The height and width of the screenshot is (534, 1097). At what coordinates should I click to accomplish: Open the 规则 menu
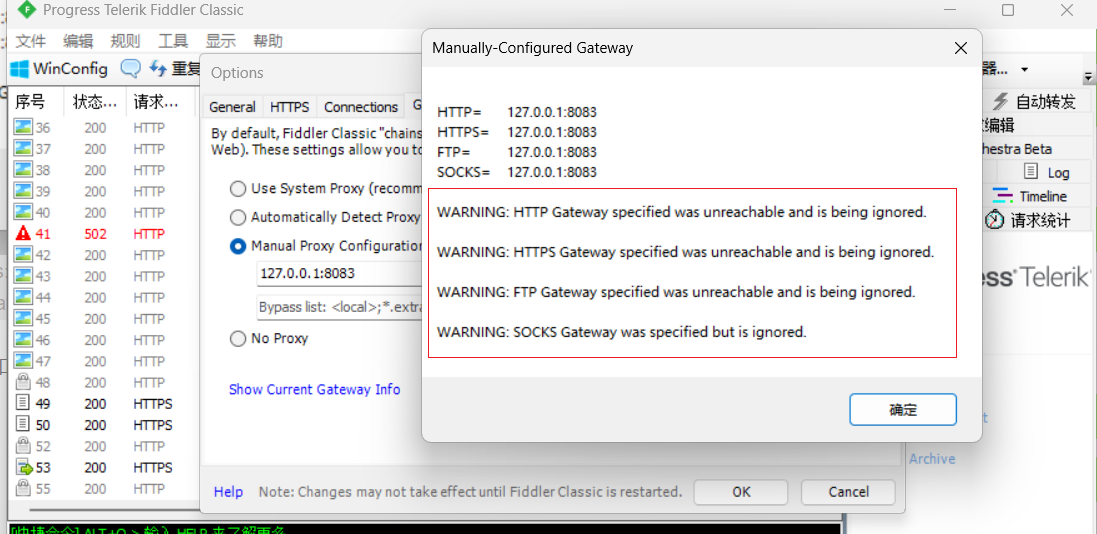(125, 41)
